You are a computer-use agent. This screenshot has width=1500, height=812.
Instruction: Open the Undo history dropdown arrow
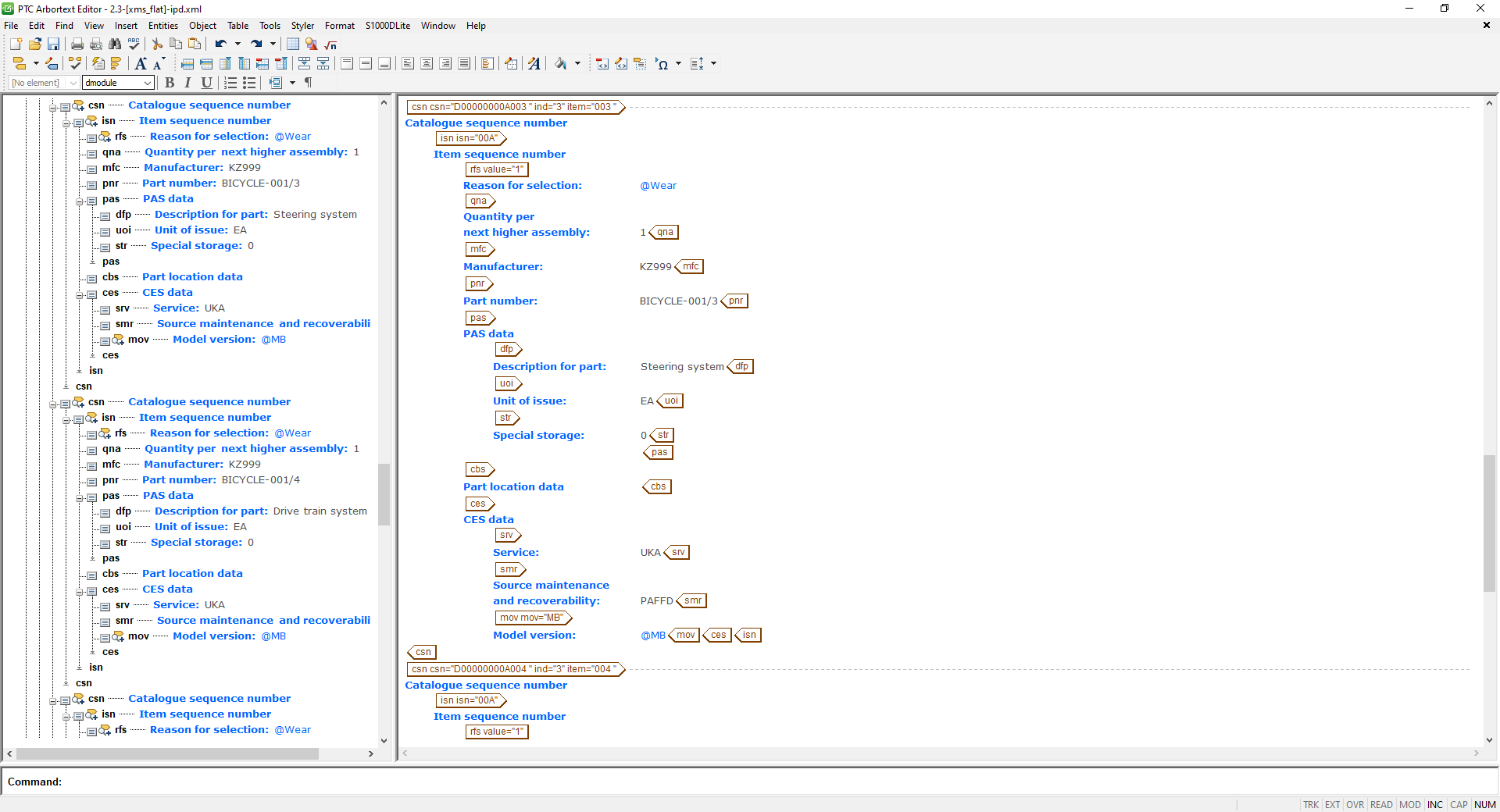[238, 45]
